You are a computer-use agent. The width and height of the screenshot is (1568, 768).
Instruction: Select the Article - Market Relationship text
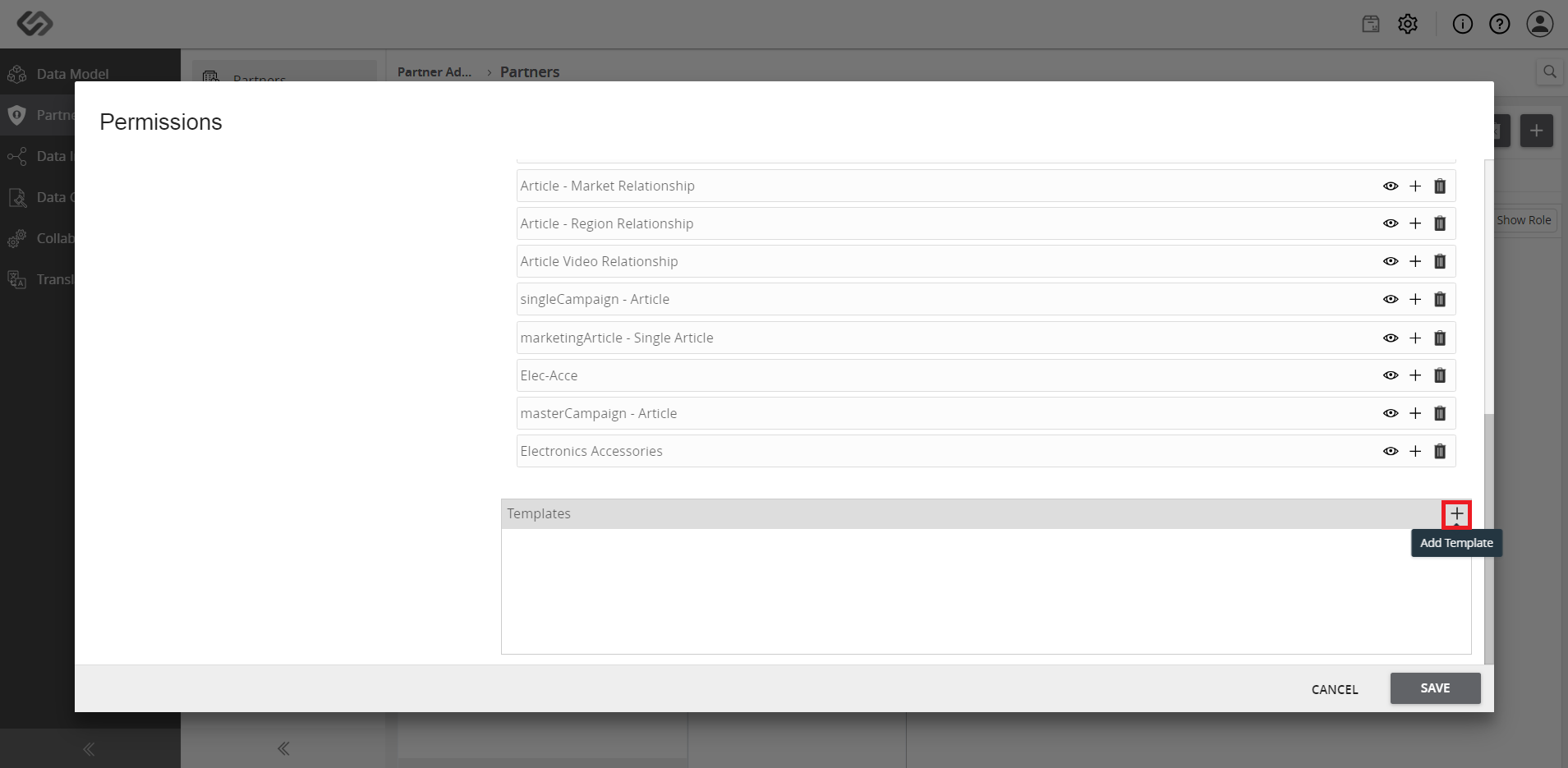(607, 186)
